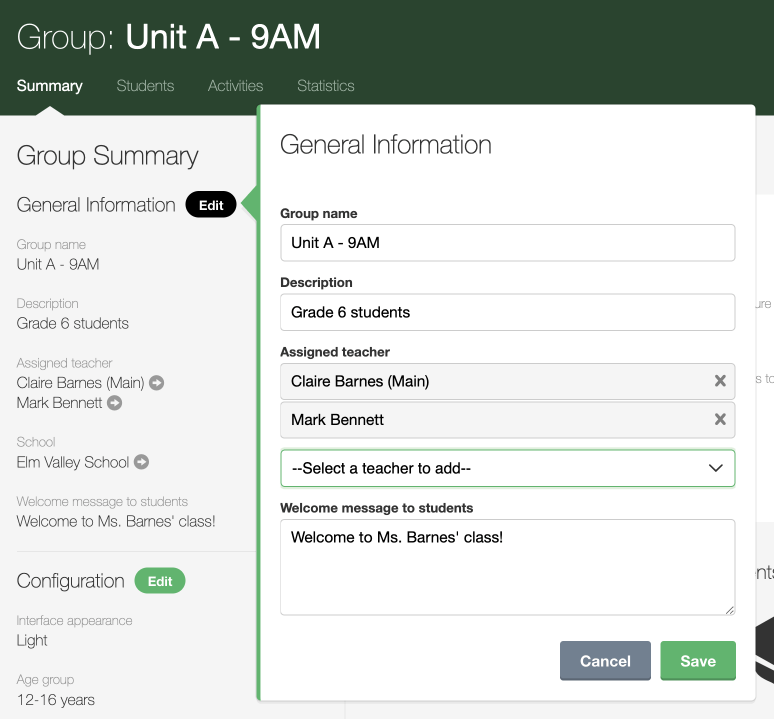Switch to the Students tab
The width and height of the screenshot is (774, 719).
(x=145, y=86)
